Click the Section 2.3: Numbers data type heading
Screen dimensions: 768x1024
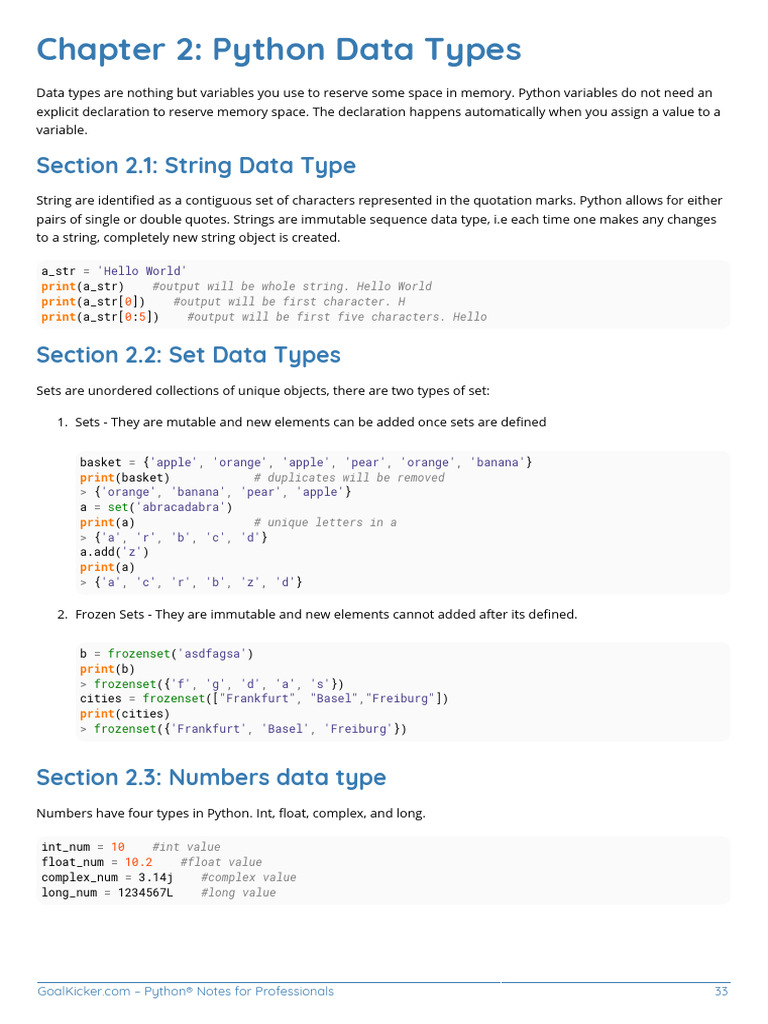(211, 777)
